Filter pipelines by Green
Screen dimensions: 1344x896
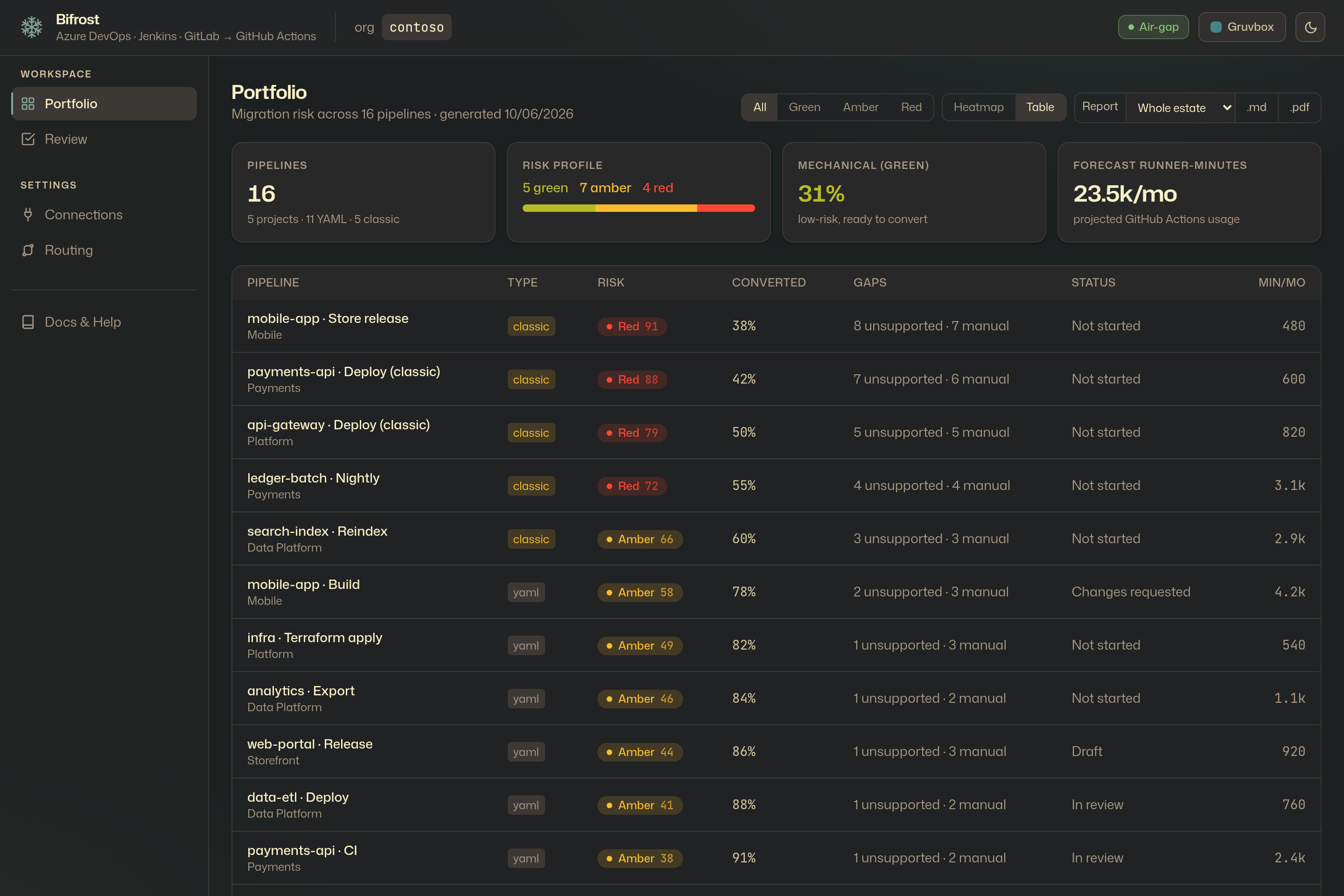click(x=804, y=107)
